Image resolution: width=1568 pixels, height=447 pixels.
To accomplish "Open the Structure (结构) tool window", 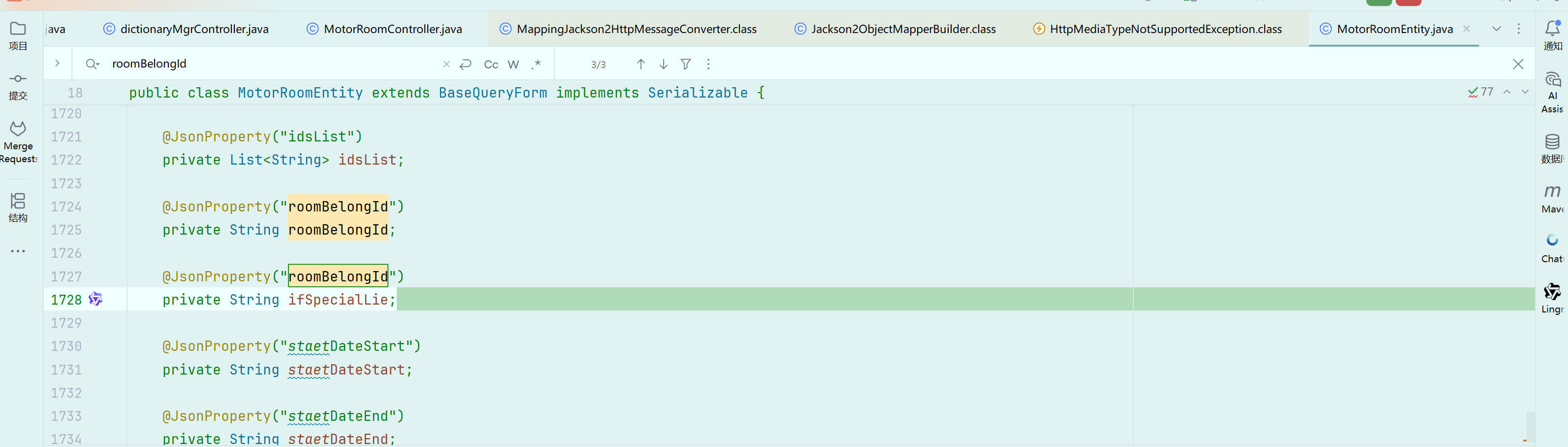I will (18, 207).
